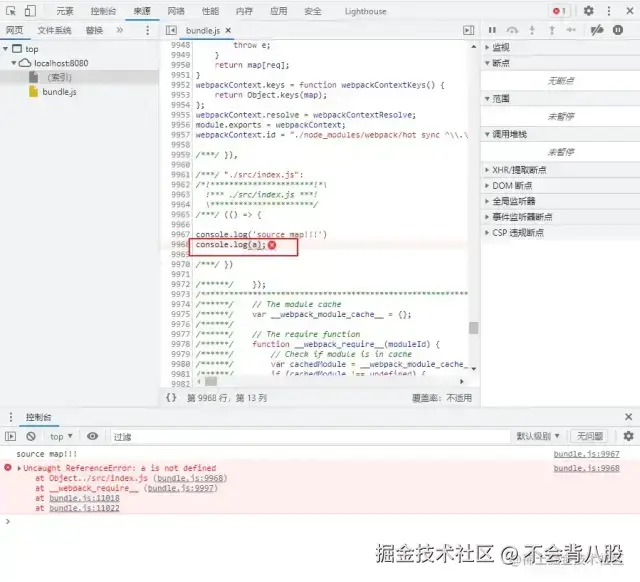The width and height of the screenshot is (640, 582).
Task: Show more navigator tabs chevron
Action: (120, 30)
